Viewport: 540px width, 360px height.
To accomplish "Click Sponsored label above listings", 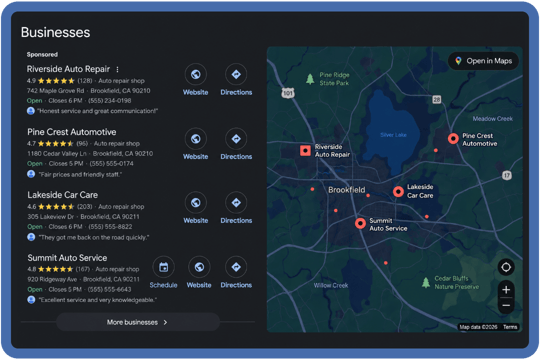I will coord(42,54).
